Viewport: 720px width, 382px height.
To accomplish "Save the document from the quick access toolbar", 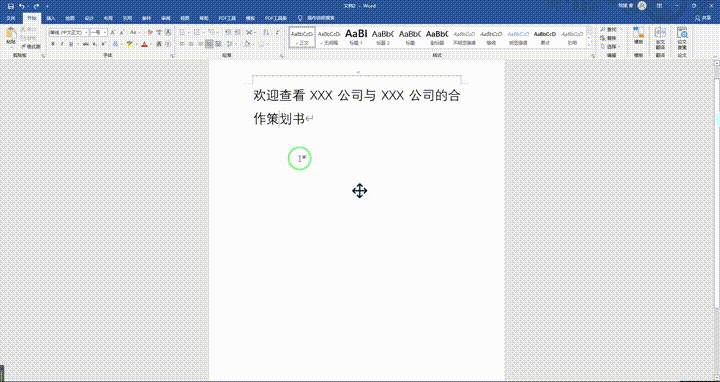I will tap(10, 6).
